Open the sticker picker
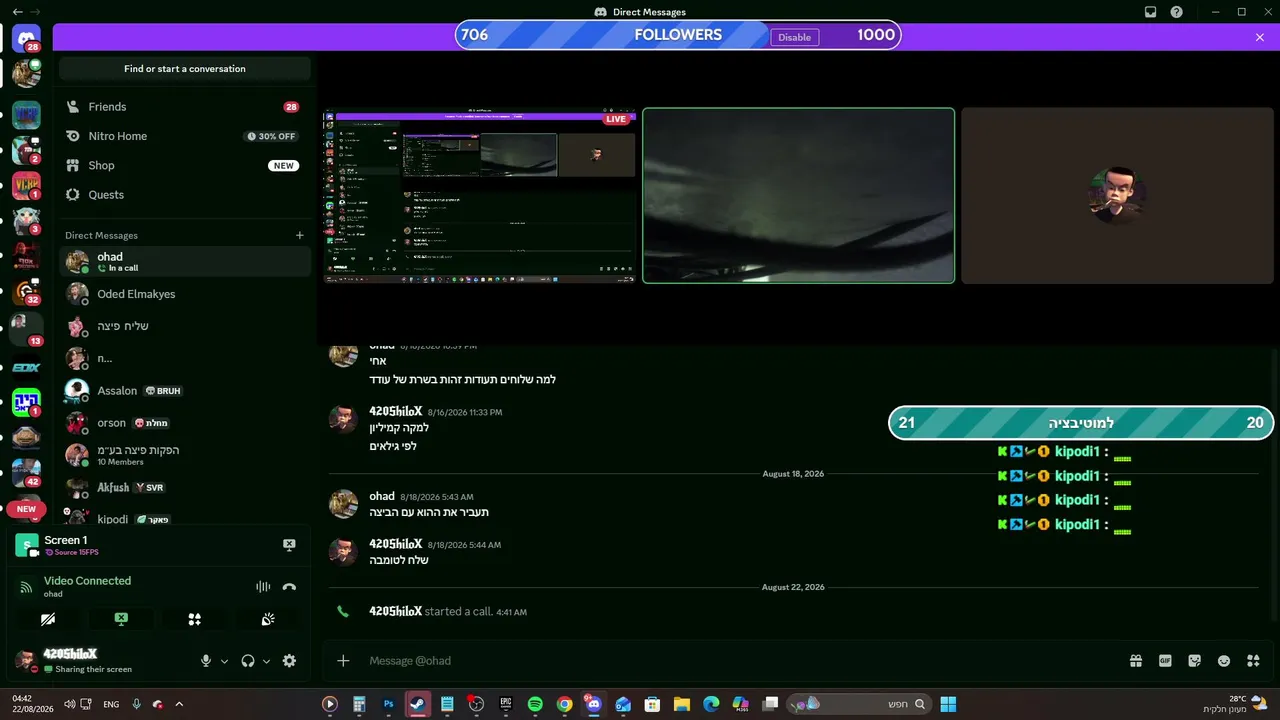 (x=1194, y=661)
